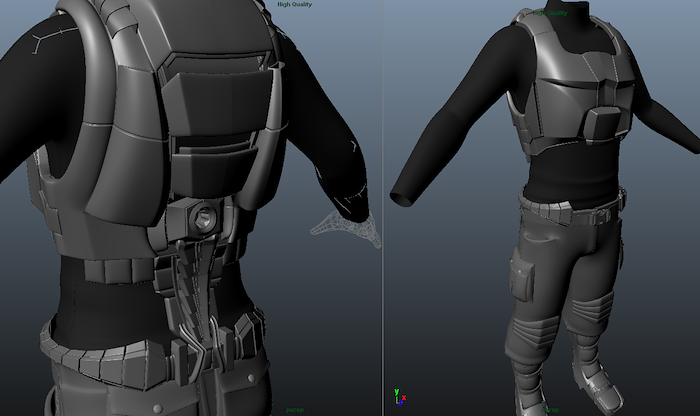Select the vertical divider between the two viewports
This screenshot has height=416, width=700.
(382, 208)
